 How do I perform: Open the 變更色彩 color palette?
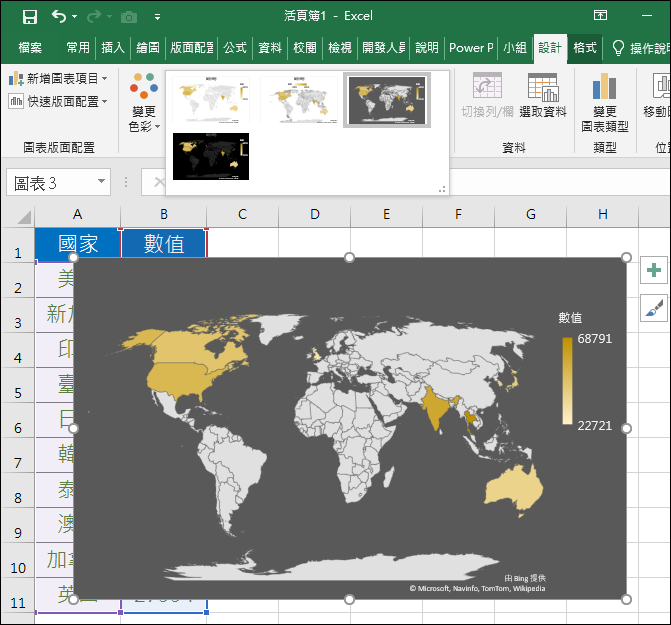pyautogui.click(x=144, y=102)
